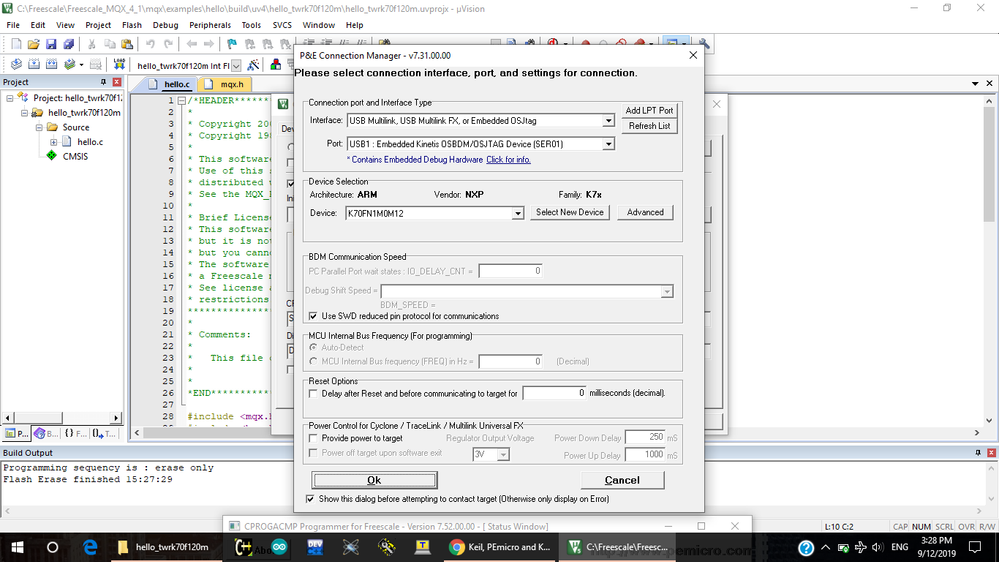Click the Save All icon
This screenshot has width=999, height=562.
(x=68, y=44)
